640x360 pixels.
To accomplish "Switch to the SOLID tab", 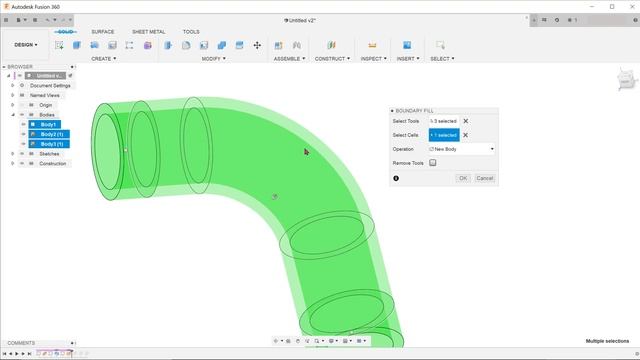I will point(65,32).
